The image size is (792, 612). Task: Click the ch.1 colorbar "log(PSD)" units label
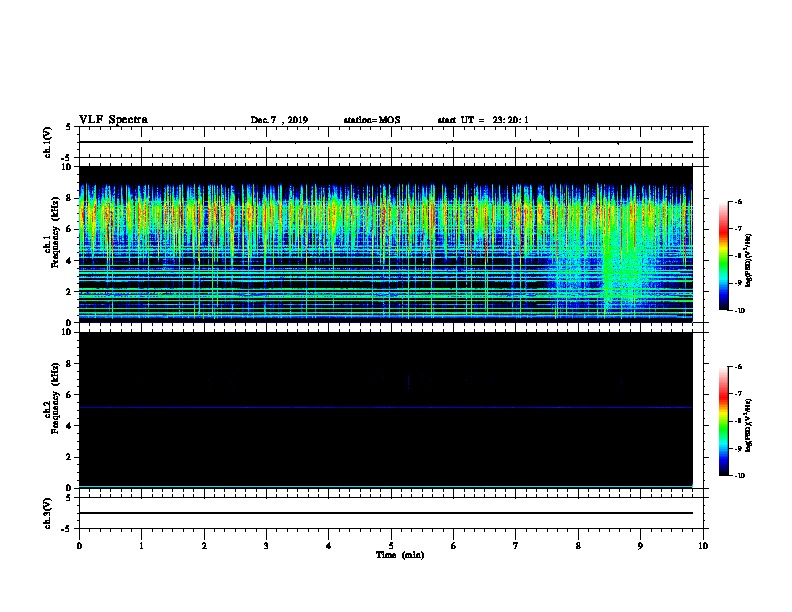click(x=748, y=260)
